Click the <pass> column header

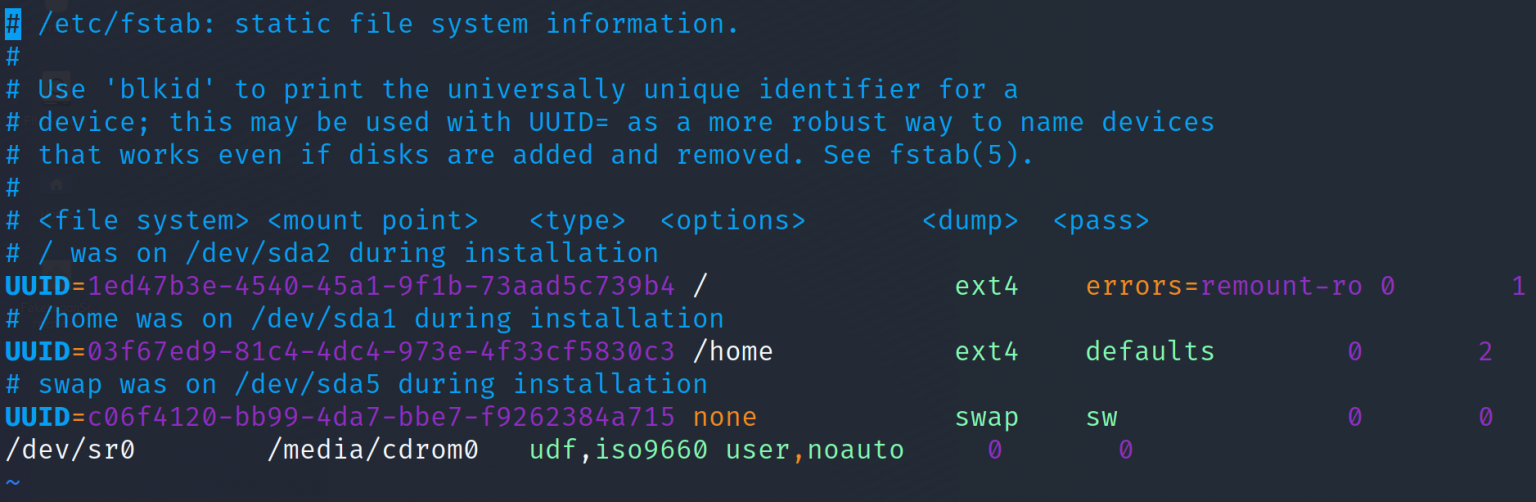[x=1101, y=220]
